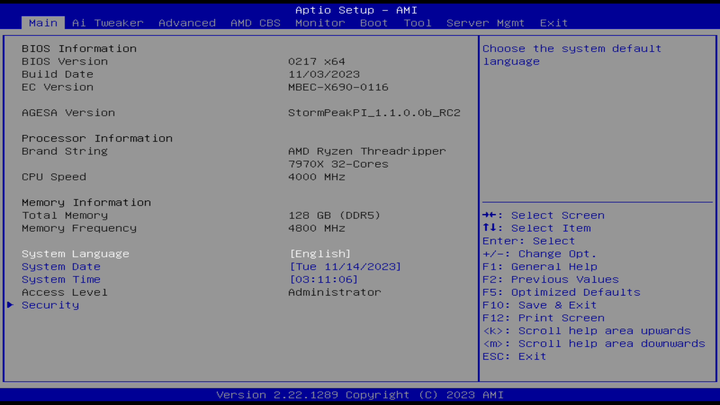720x405 pixels.
Task: Click the BIOS Version value 0217 x64
Action: (316, 62)
